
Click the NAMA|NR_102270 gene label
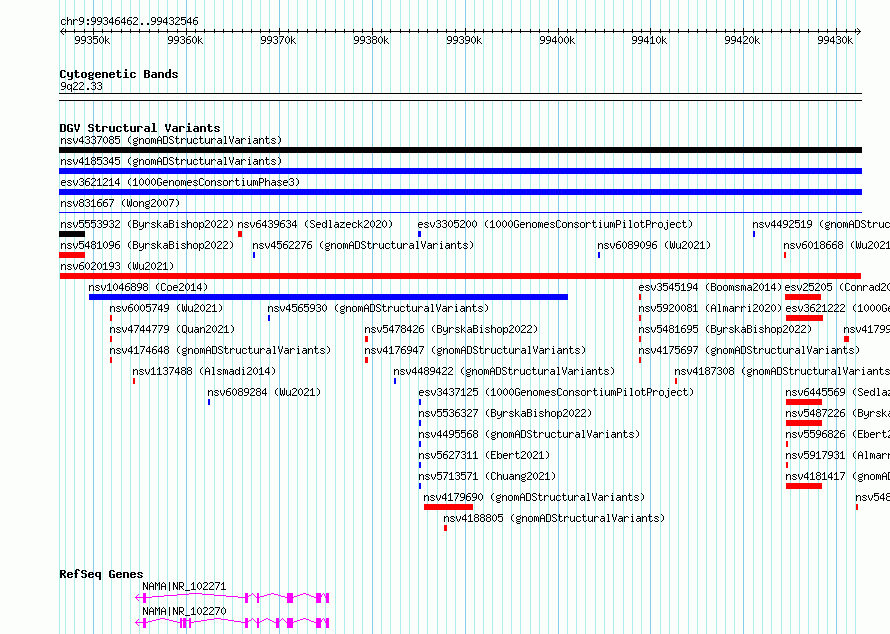tap(184, 611)
